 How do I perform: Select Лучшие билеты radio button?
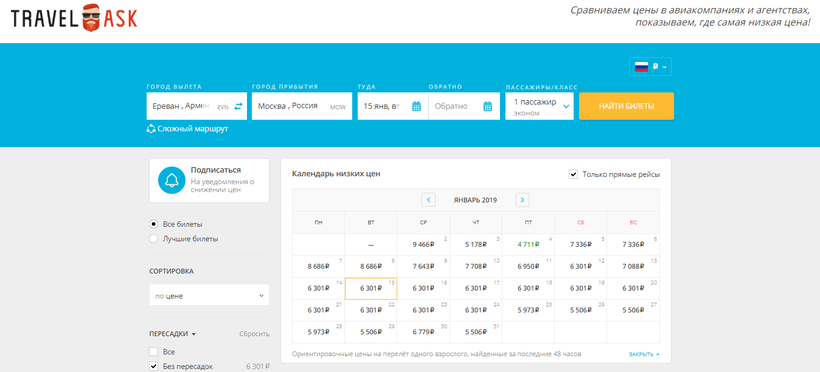153,239
